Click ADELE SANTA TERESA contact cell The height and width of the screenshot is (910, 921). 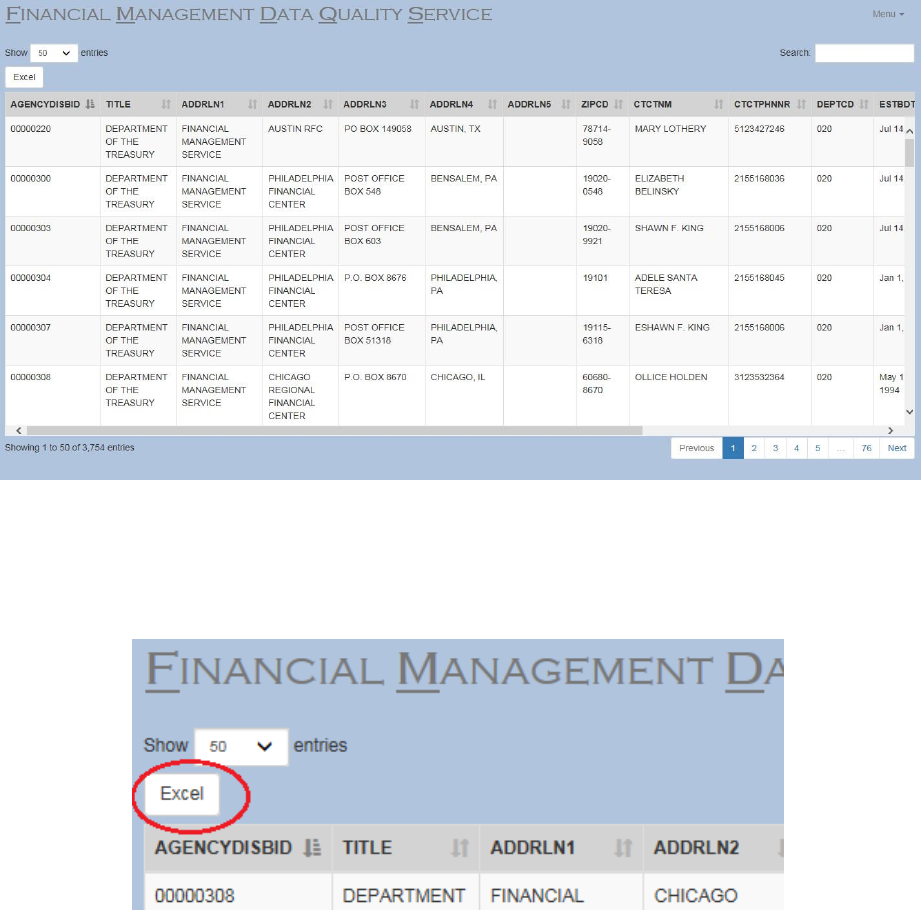(x=678, y=291)
